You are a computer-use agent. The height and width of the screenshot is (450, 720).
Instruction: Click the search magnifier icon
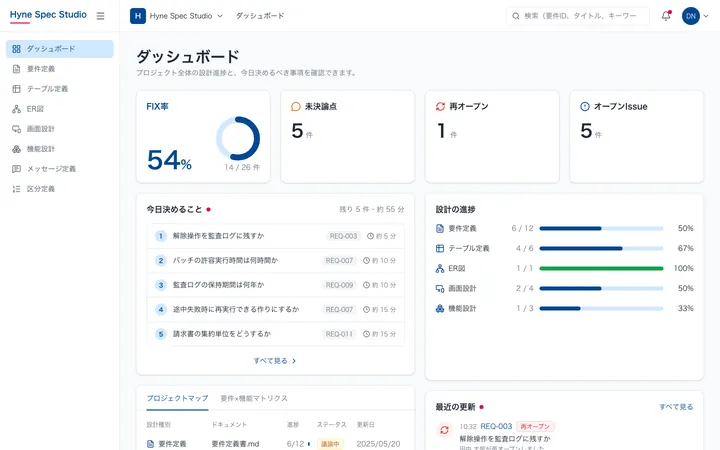tap(516, 16)
